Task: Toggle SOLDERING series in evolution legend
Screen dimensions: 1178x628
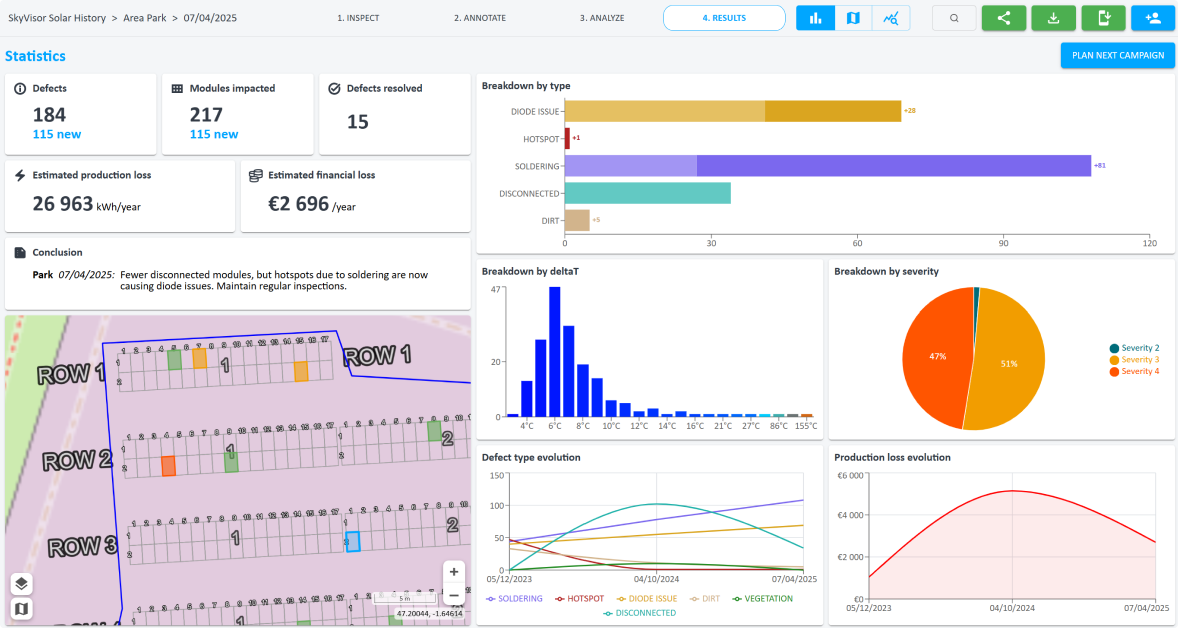Action: 515,599
